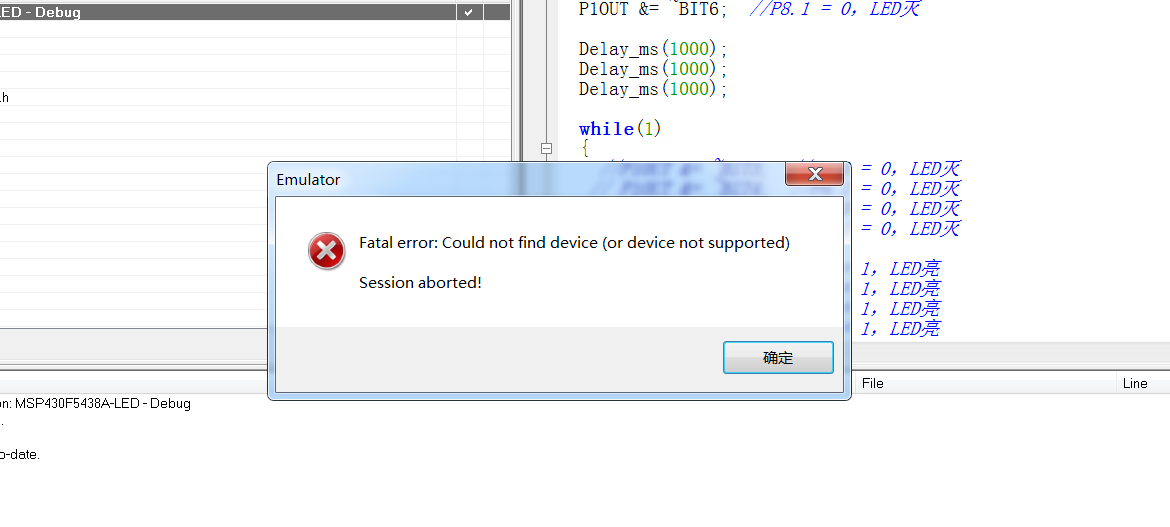This screenshot has height=527, width=1170.
Task: Select the LED - Debug workspace row
Action: coord(228,12)
